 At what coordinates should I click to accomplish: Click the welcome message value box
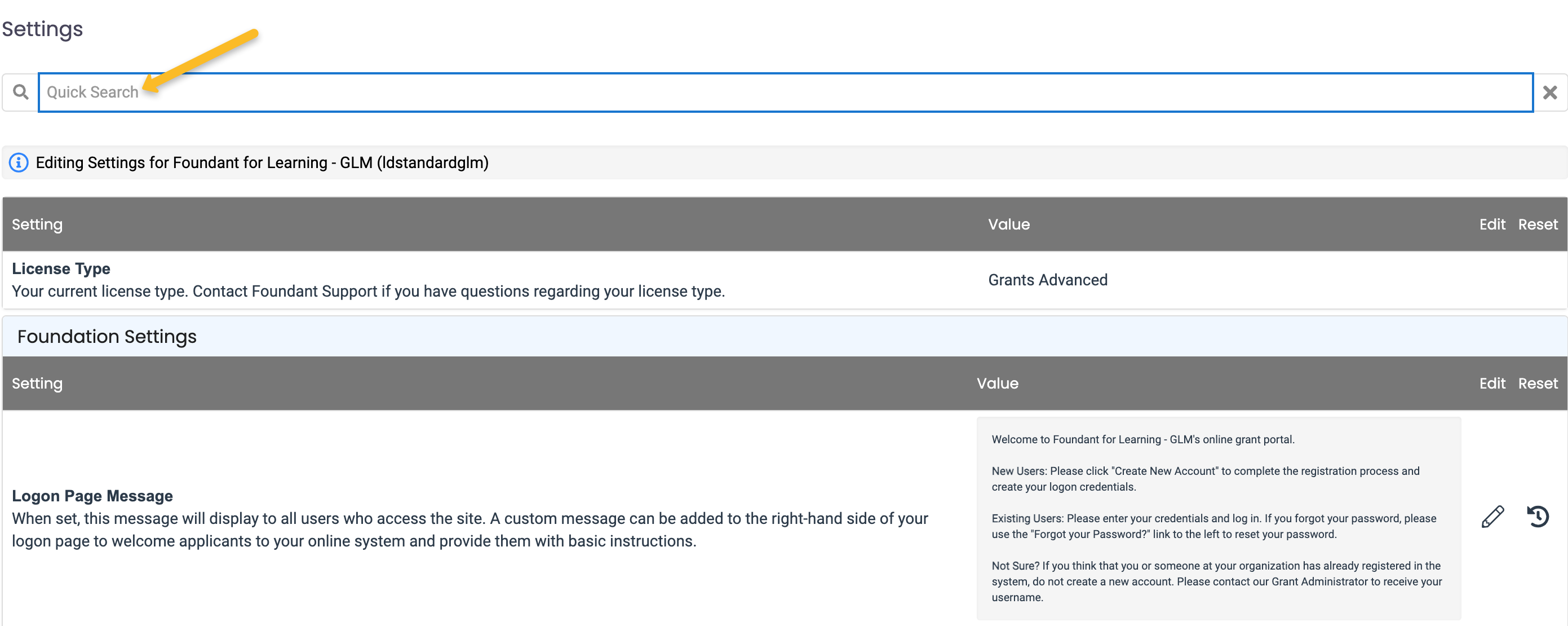pos(1218,518)
